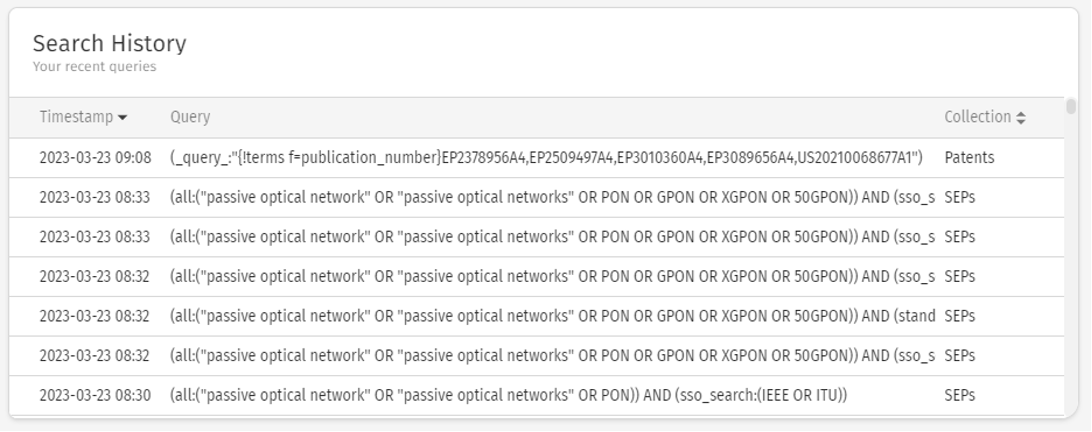The image size is (1092, 432).
Task: Click the SEPs cell of the first 08:33 row
Action: click(x=960, y=197)
